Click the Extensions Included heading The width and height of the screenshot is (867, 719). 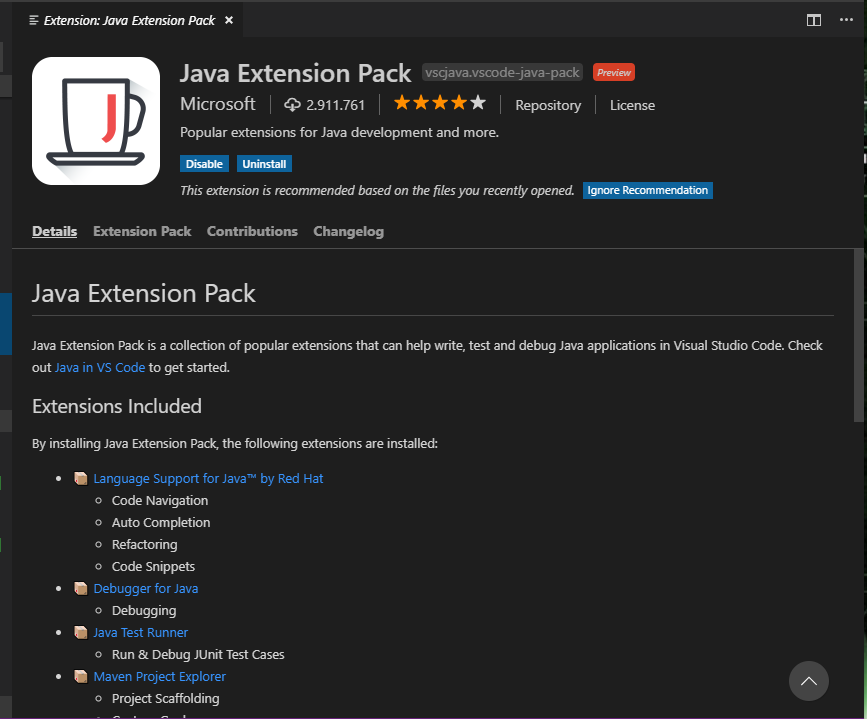tap(117, 407)
